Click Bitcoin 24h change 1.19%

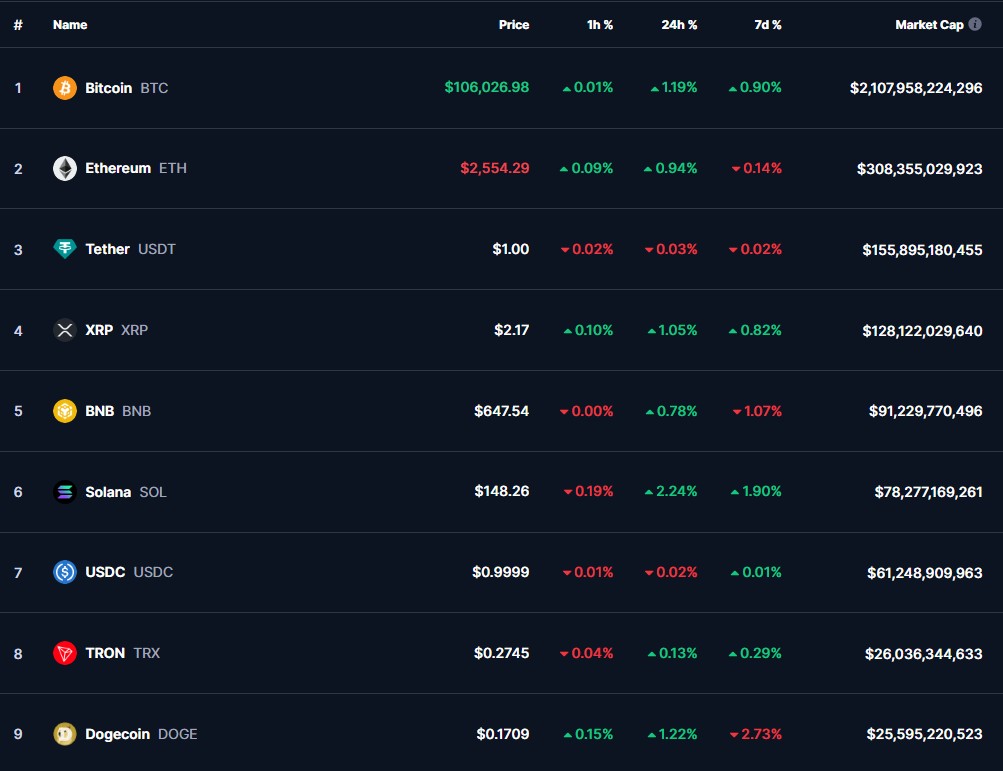pos(674,87)
